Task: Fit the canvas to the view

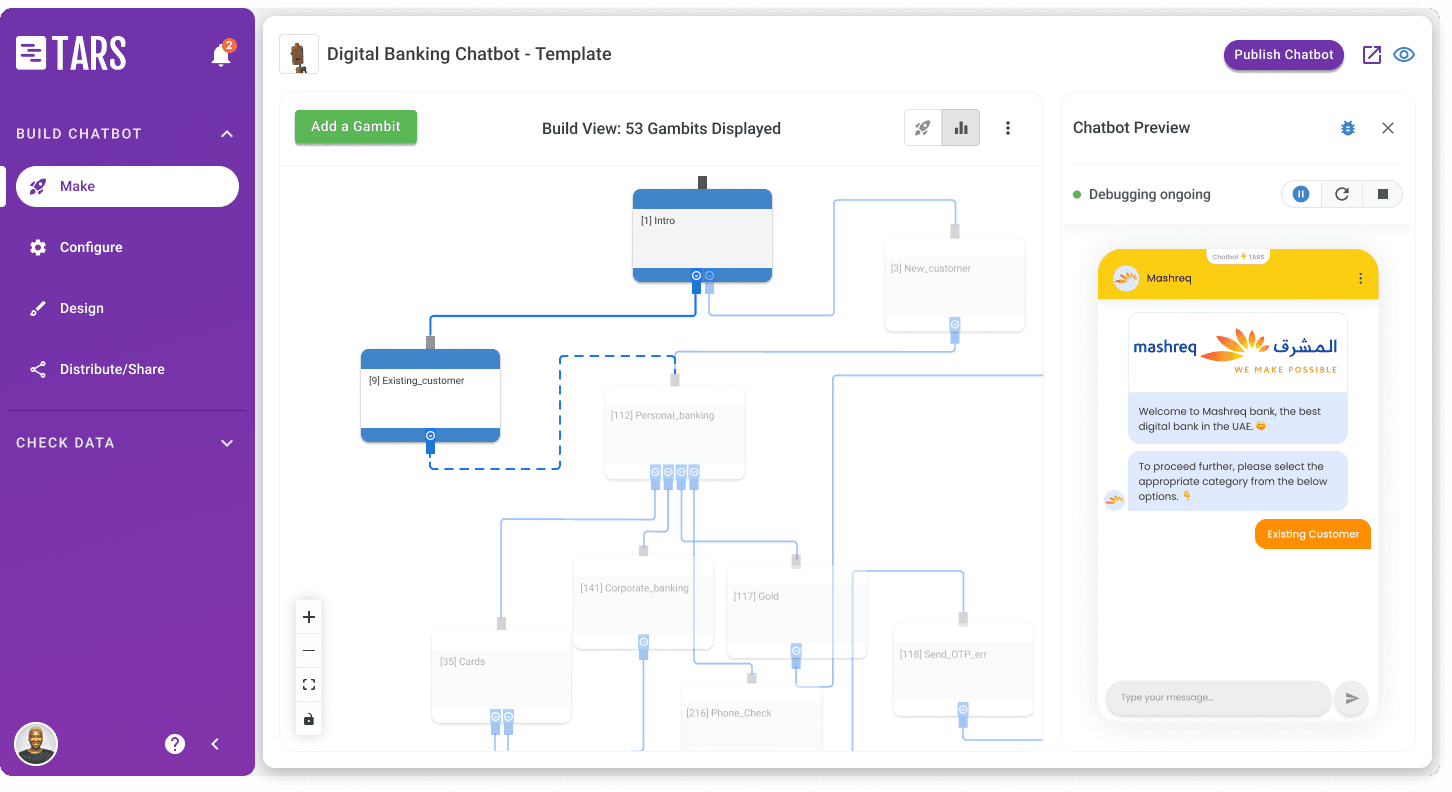Action: [309, 685]
